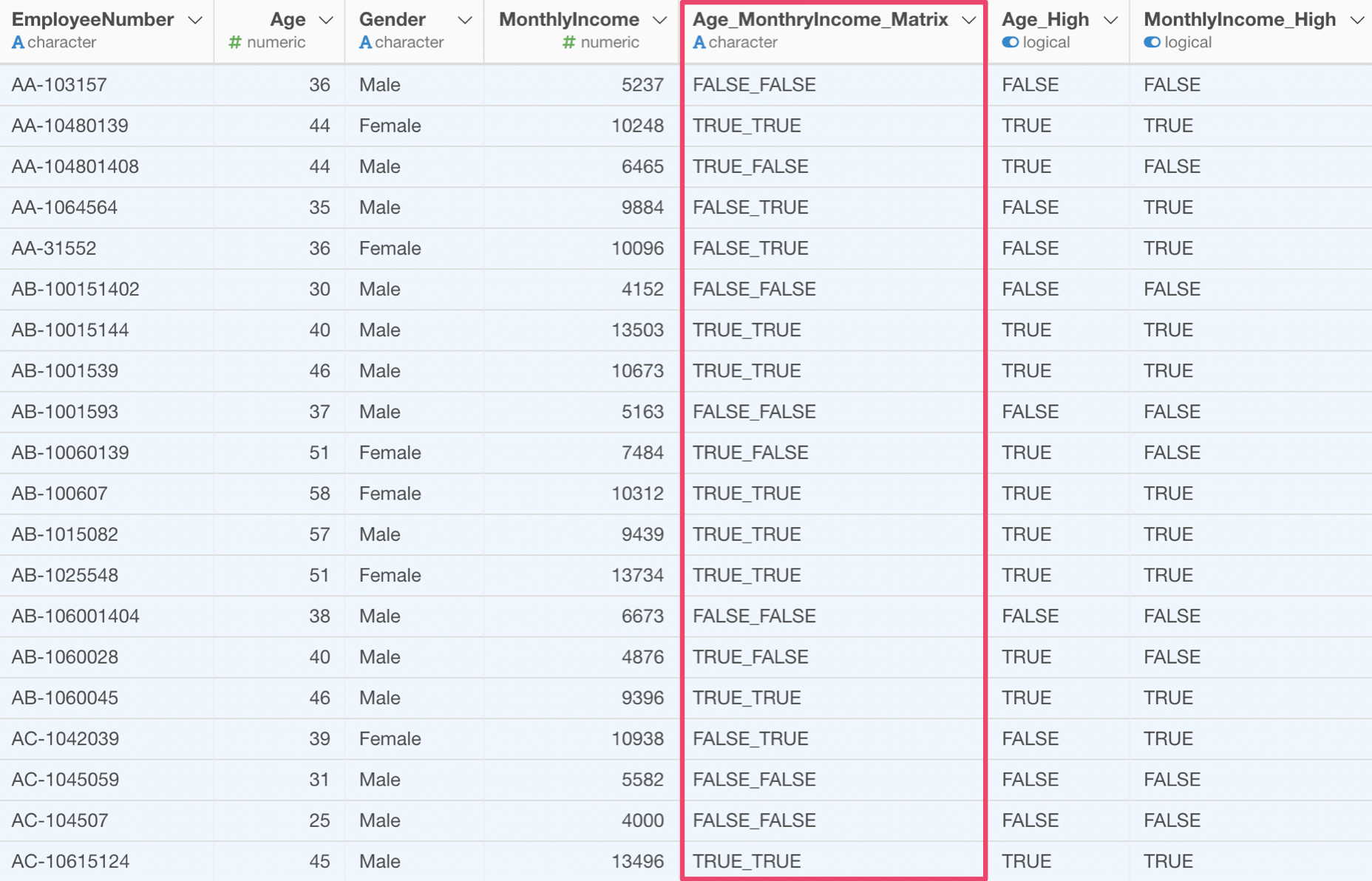Click the Female cell for AC-1042039
The image size is (1372, 881).
point(414,738)
